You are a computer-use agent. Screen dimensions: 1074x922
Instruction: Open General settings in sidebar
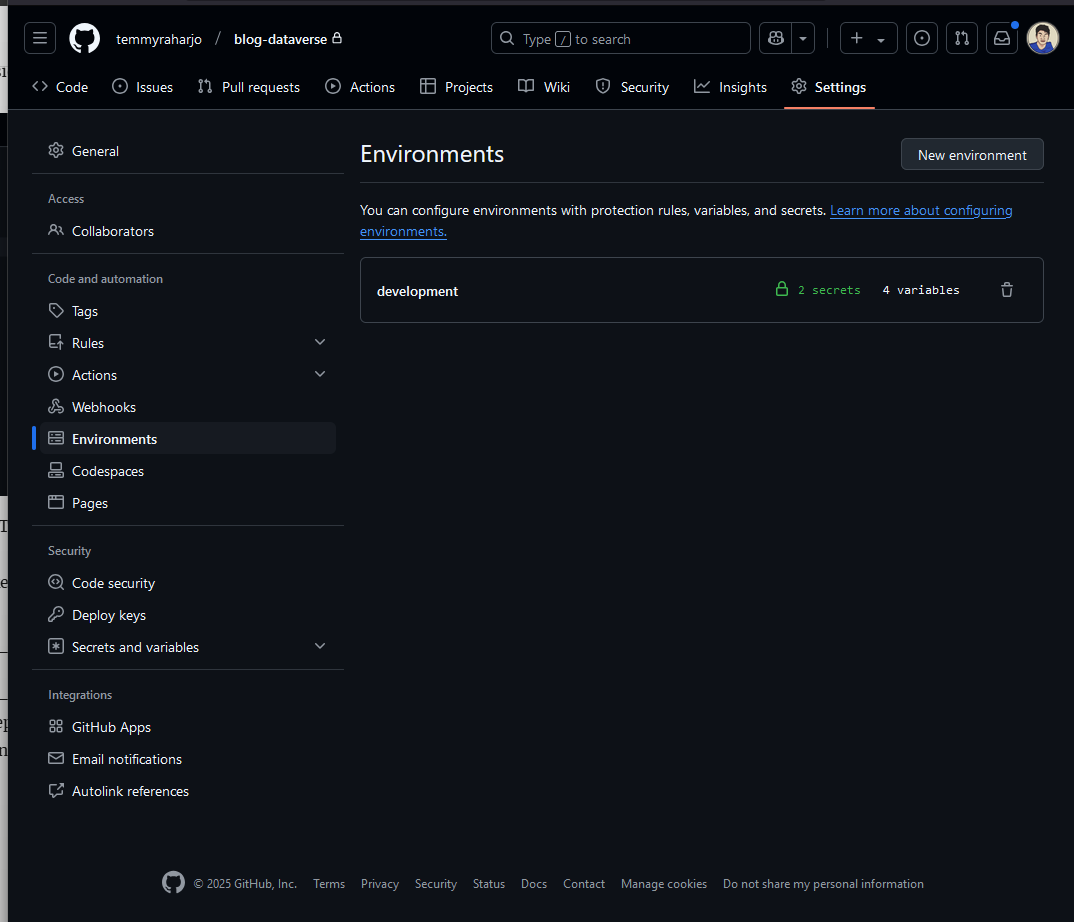pyautogui.click(x=188, y=151)
